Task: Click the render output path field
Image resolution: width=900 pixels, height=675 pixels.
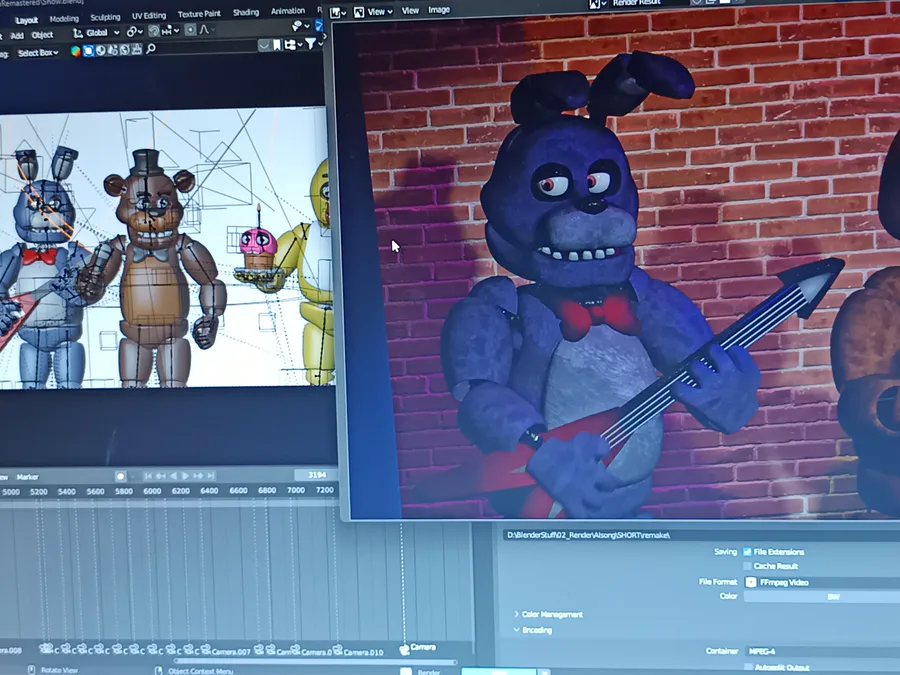Action: point(701,536)
